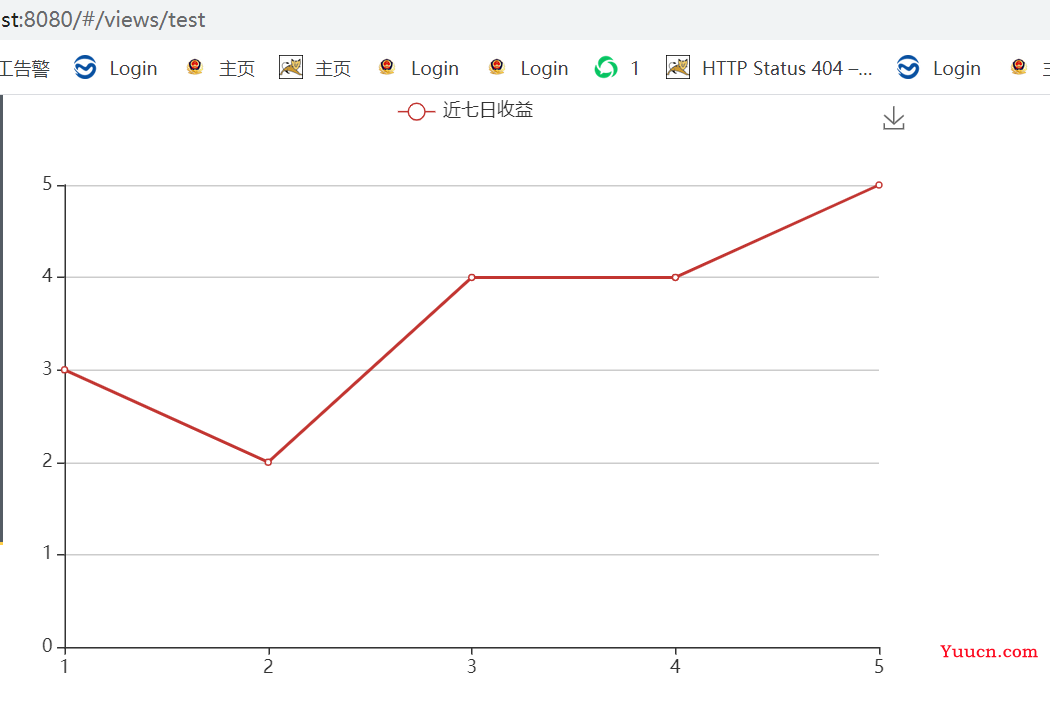1050x706 pixels.
Task: Open the 主页 bookmark with Tomcat cat icon
Action: 315,68
